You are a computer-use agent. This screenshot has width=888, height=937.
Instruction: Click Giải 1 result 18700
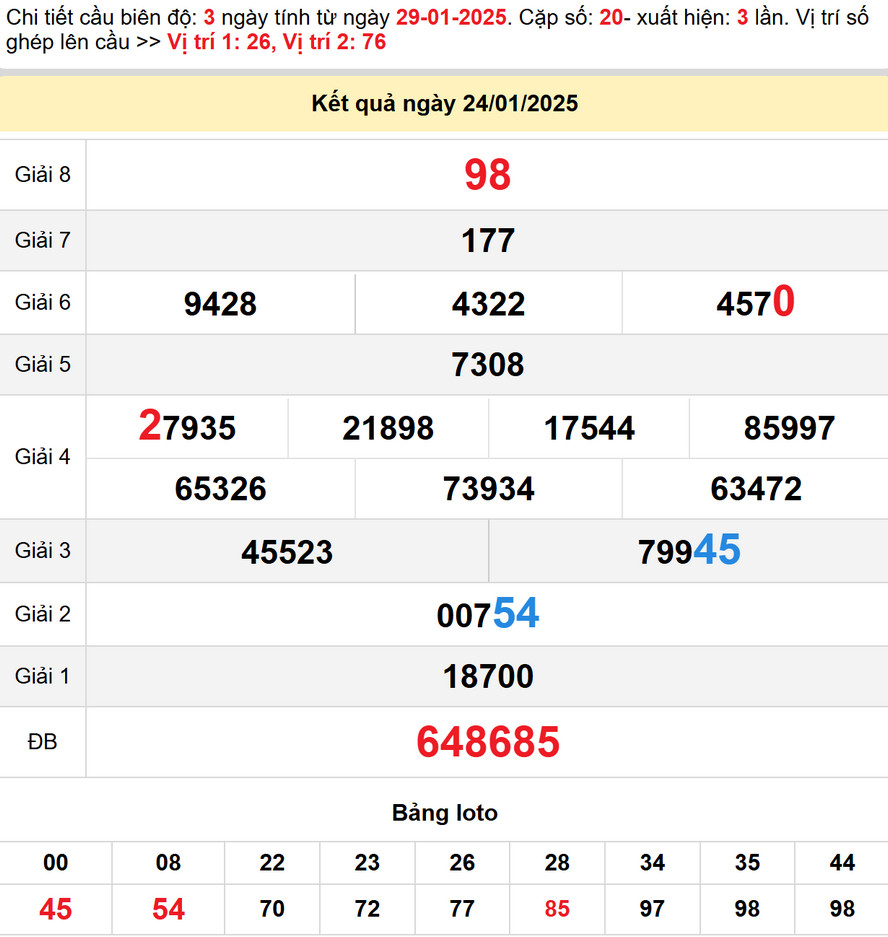pos(487,677)
